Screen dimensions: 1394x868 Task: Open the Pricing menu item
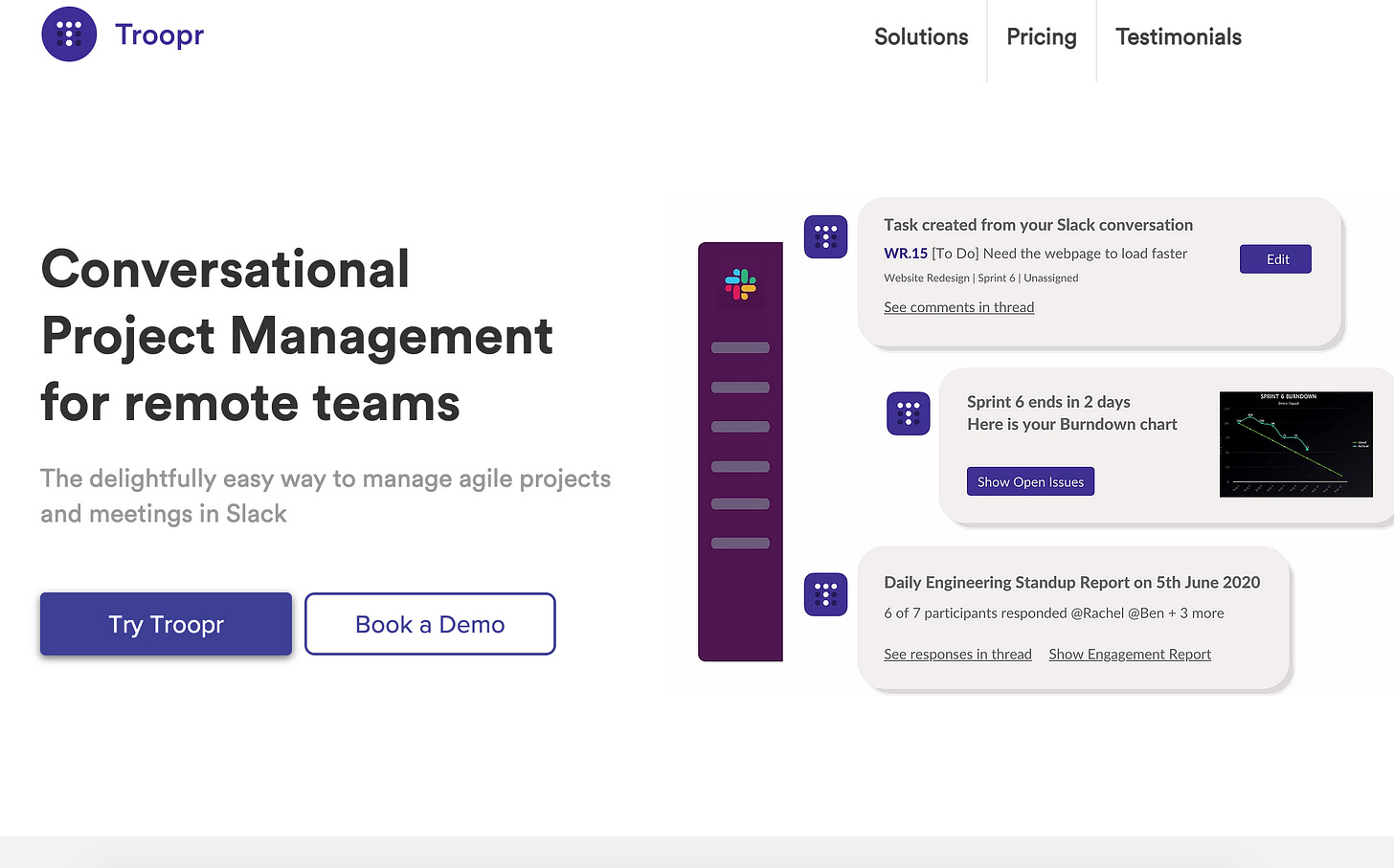pos(1042,37)
